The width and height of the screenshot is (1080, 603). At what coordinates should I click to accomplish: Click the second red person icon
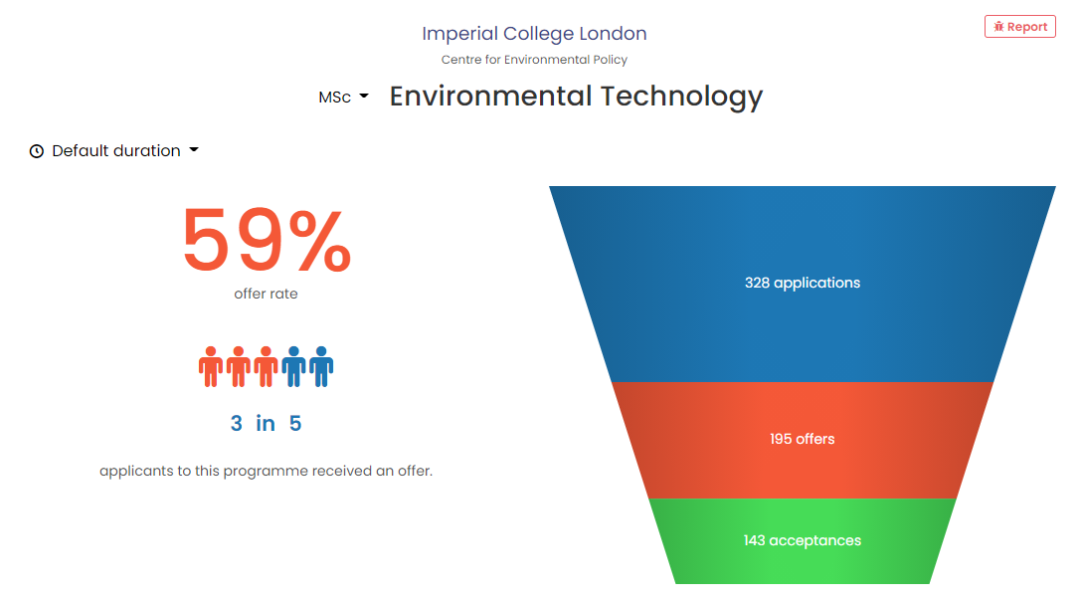pos(238,364)
